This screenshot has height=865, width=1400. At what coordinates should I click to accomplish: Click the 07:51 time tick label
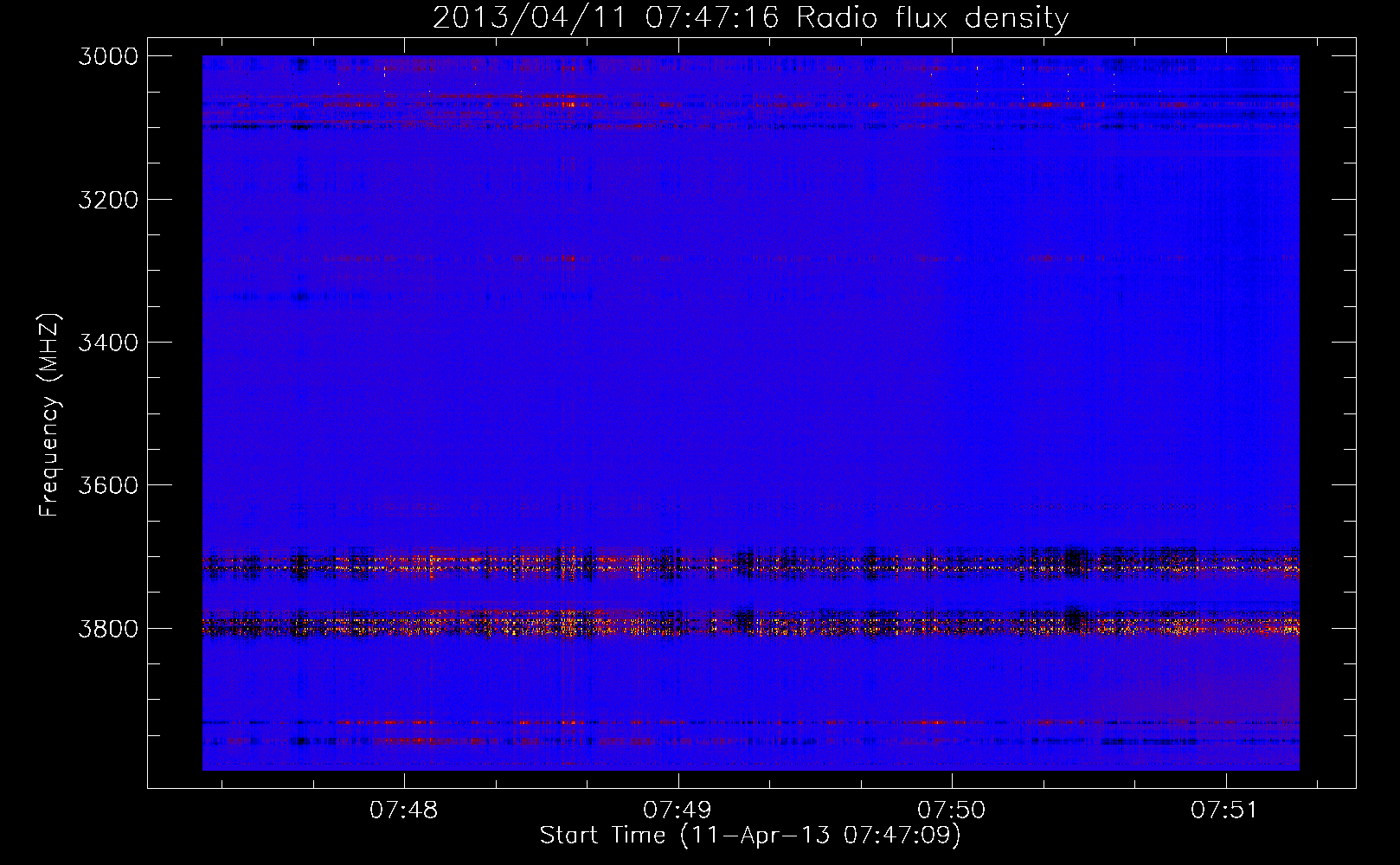pos(1225,811)
